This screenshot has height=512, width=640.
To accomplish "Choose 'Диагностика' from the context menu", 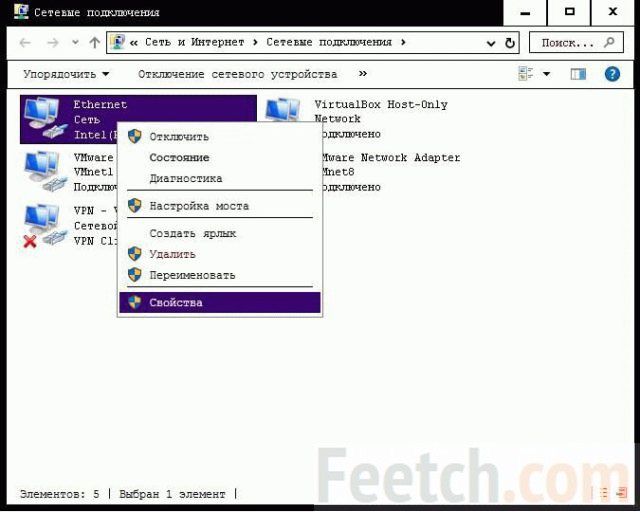I will tap(220, 178).
